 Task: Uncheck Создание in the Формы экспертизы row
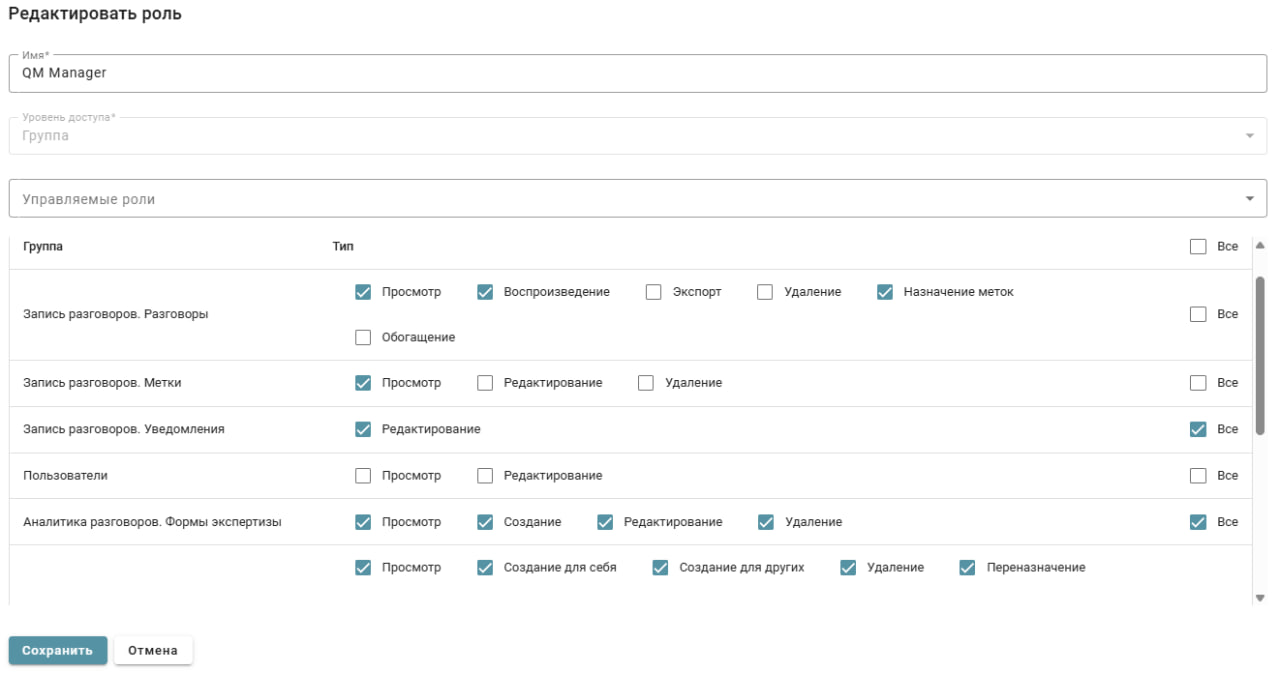coord(485,522)
